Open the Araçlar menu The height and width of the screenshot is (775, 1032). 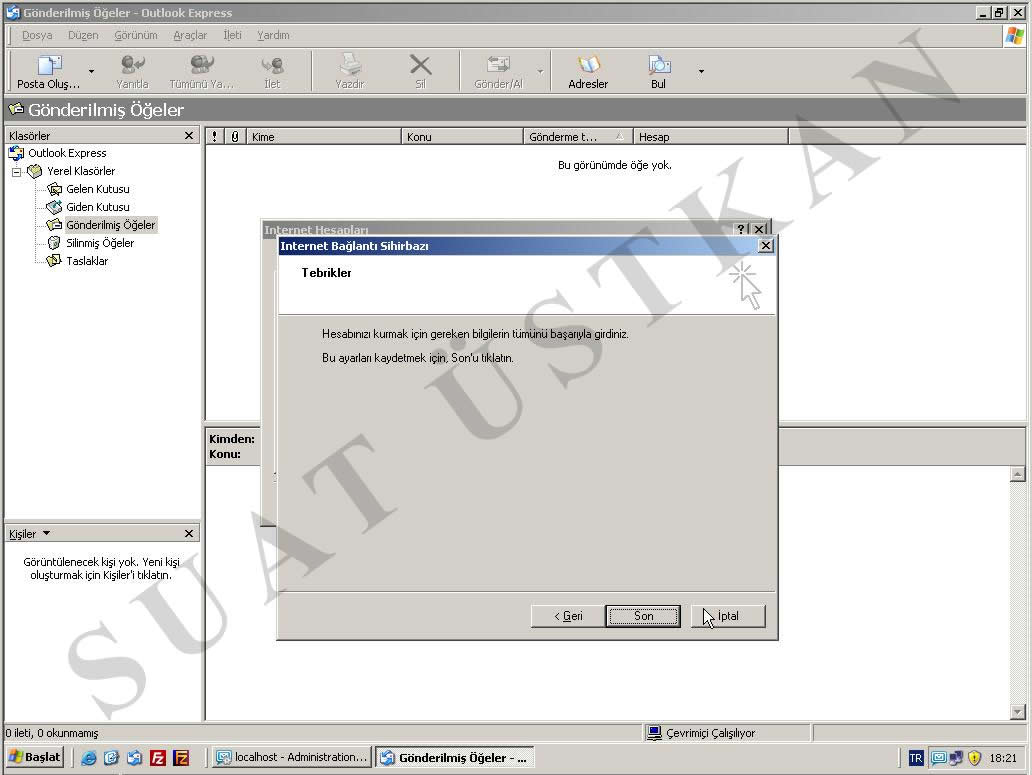[x=190, y=36]
